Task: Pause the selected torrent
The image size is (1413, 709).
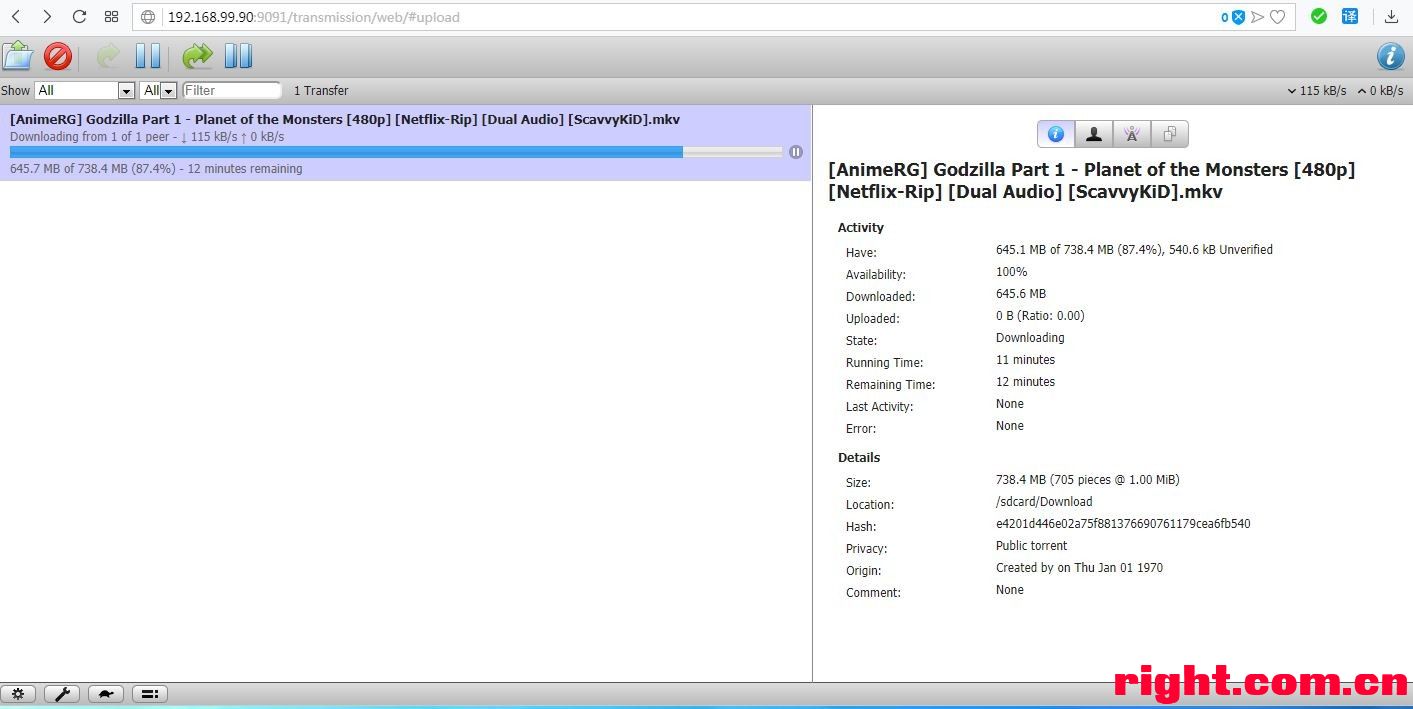Action: 148,56
